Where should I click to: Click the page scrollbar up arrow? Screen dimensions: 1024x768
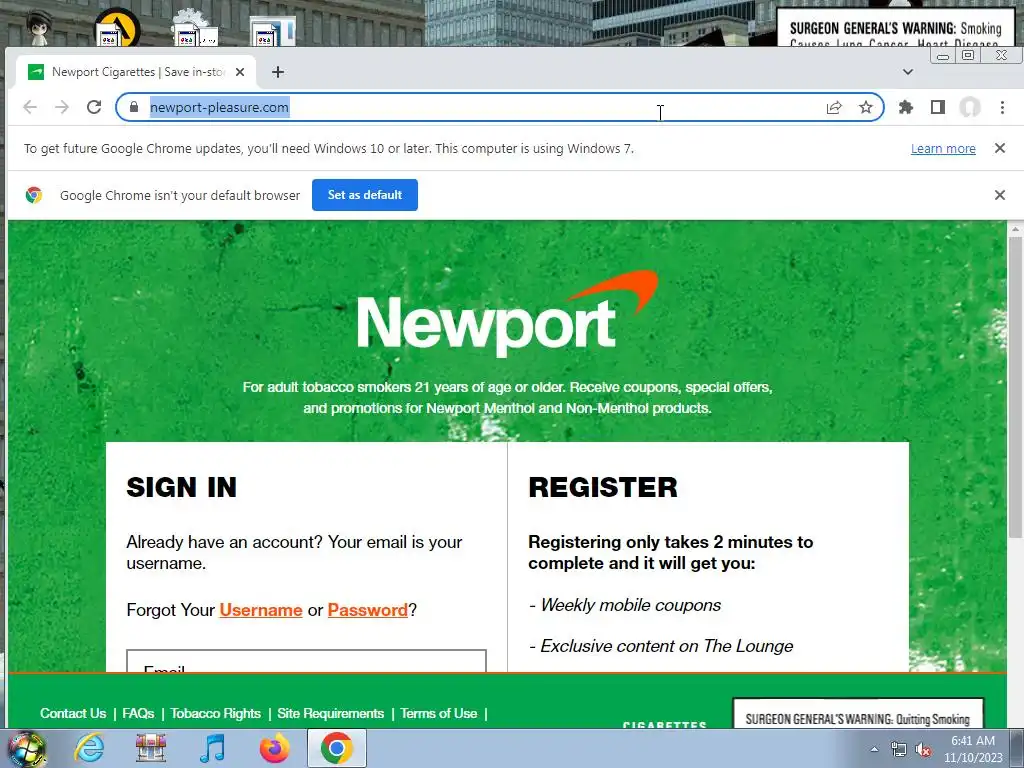click(x=1015, y=229)
